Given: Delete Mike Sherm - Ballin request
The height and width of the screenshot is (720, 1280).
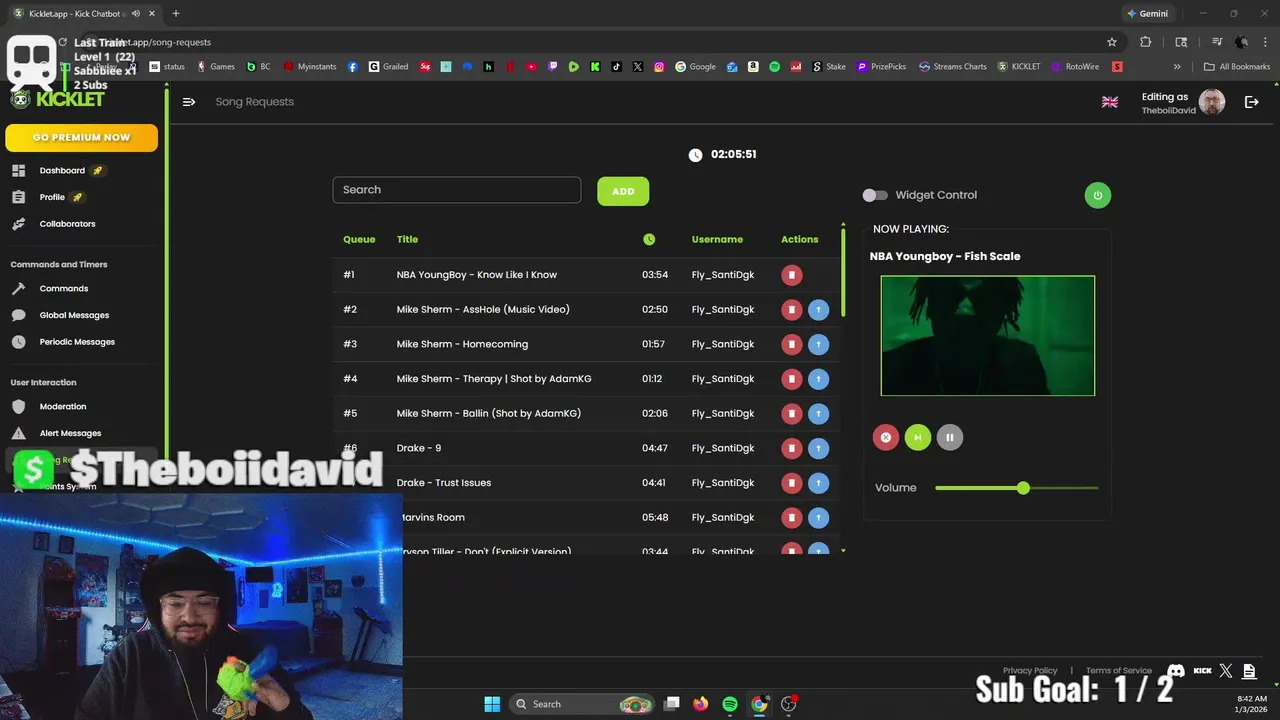Looking at the screenshot, I should coord(791,414).
